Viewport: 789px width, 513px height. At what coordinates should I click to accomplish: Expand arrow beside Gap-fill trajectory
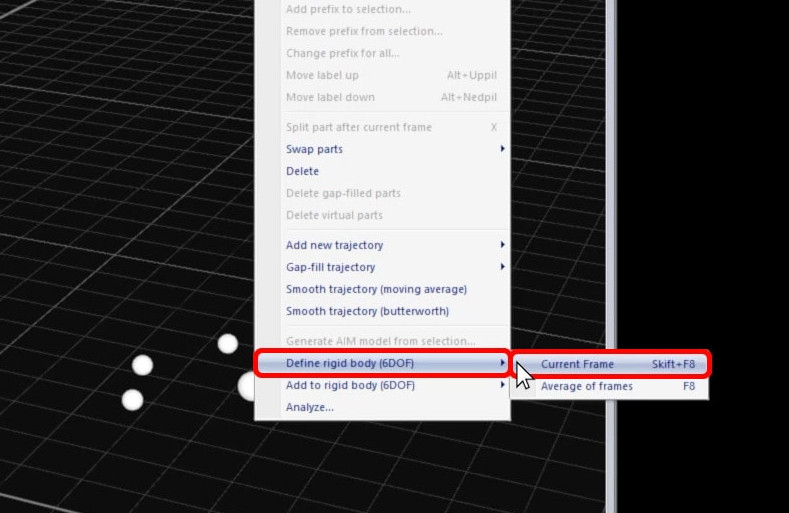click(x=502, y=267)
